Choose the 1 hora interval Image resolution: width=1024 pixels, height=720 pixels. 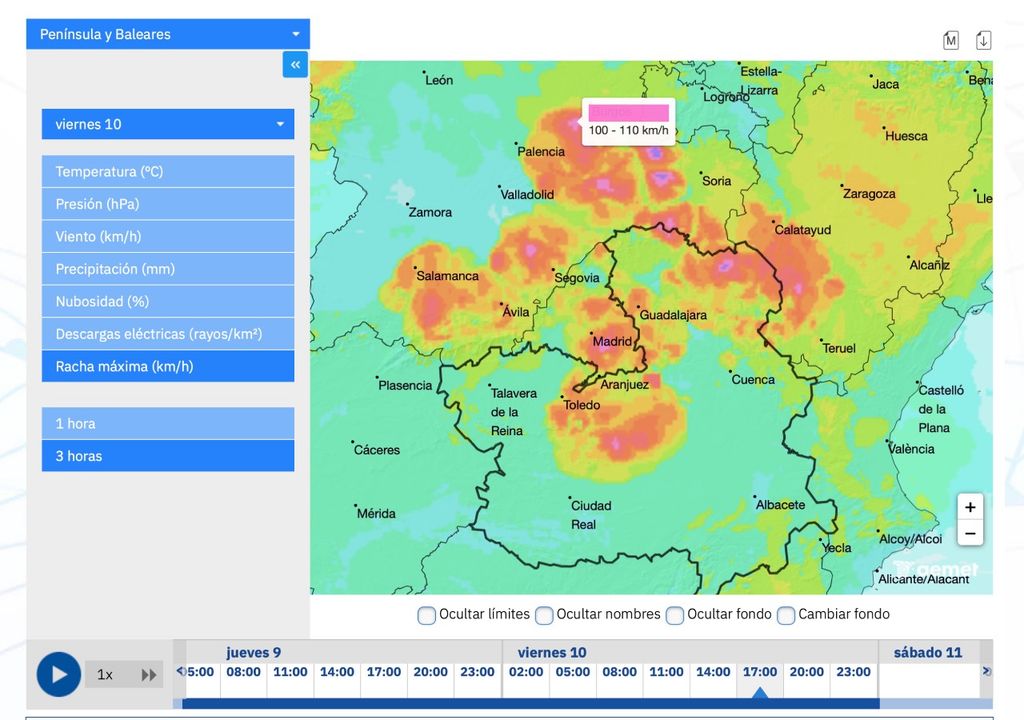point(168,423)
